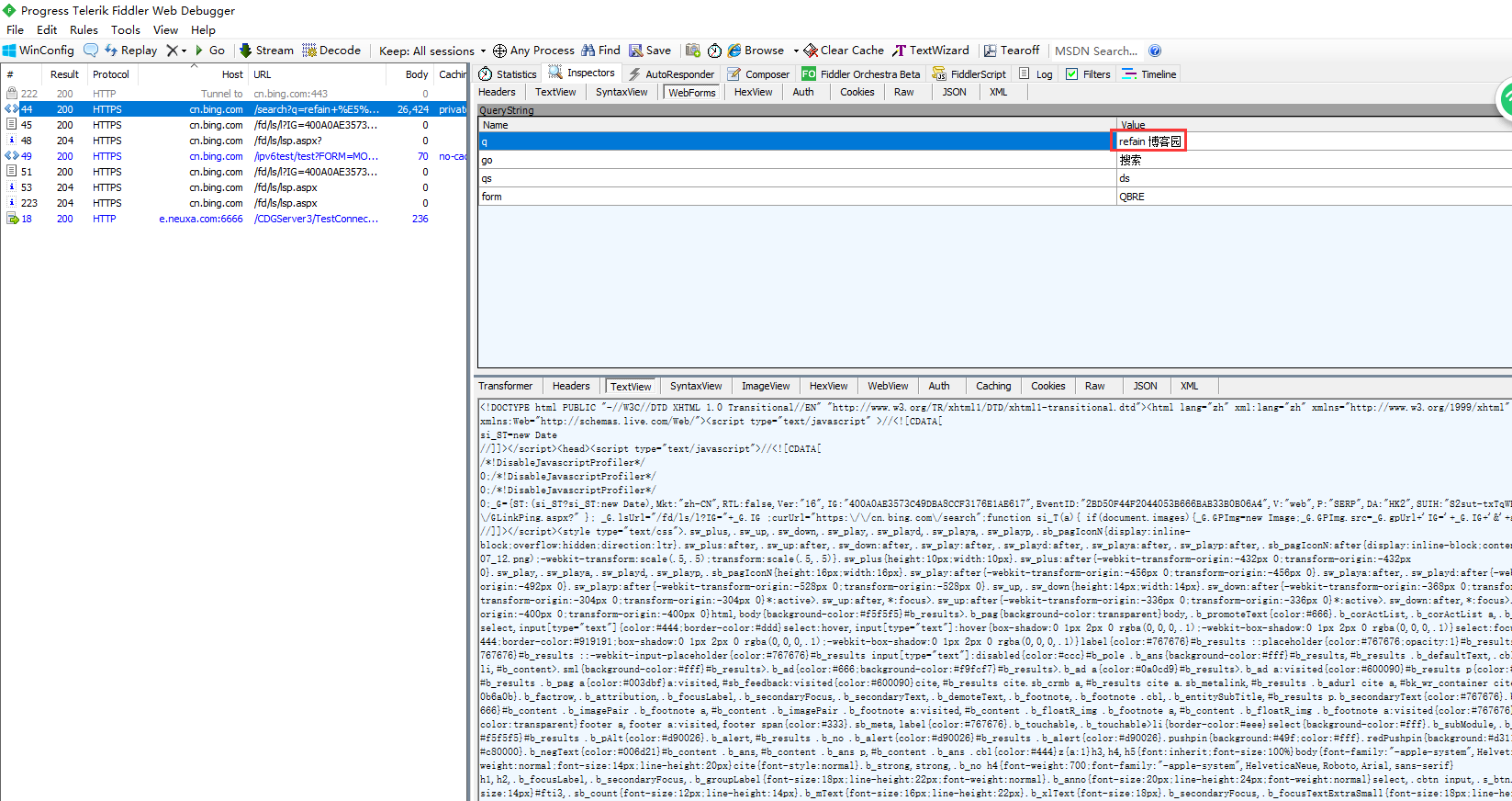Sort sessions by Result column header

point(64,74)
